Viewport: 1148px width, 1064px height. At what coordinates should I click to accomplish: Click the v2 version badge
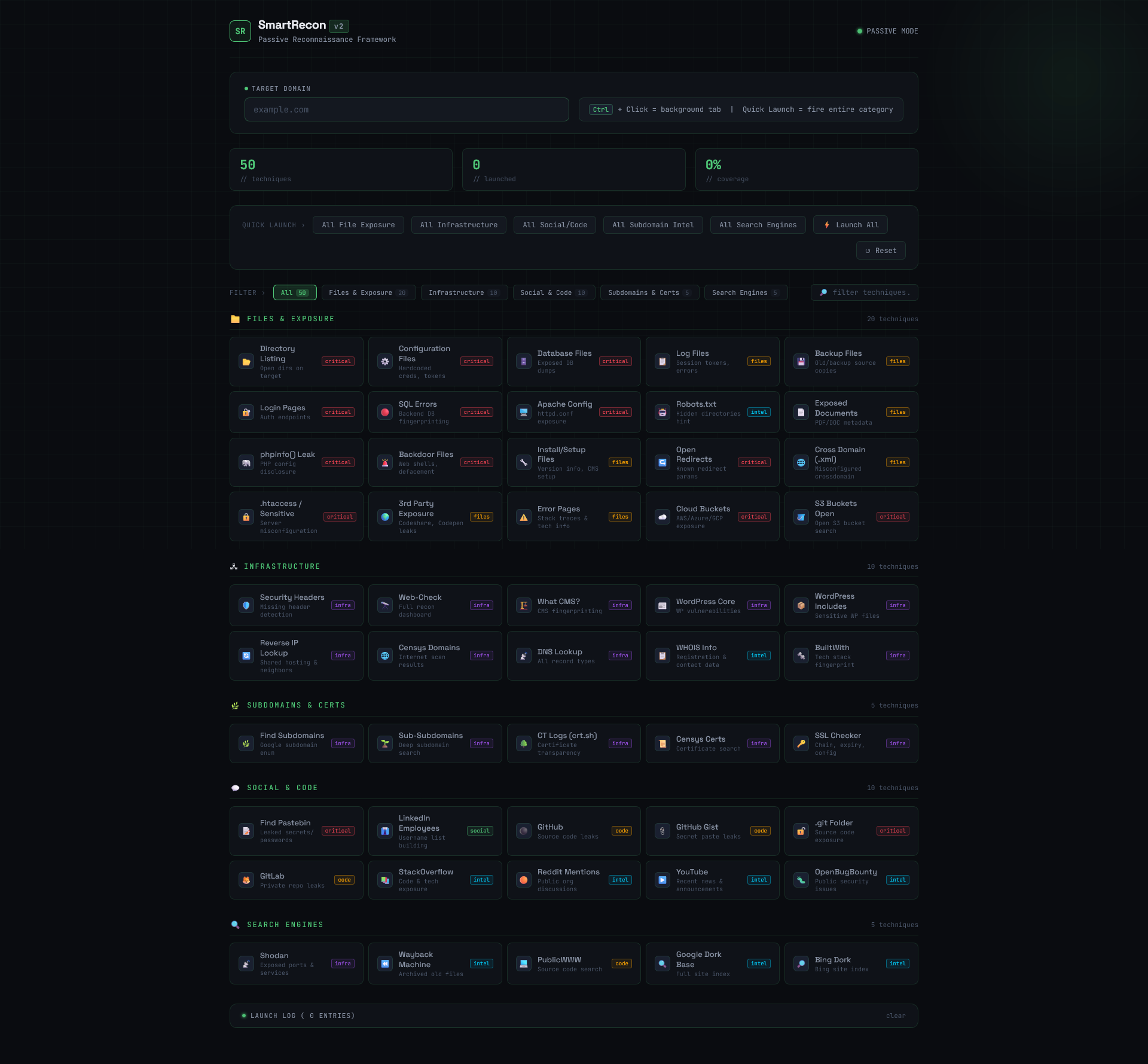click(x=339, y=26)
